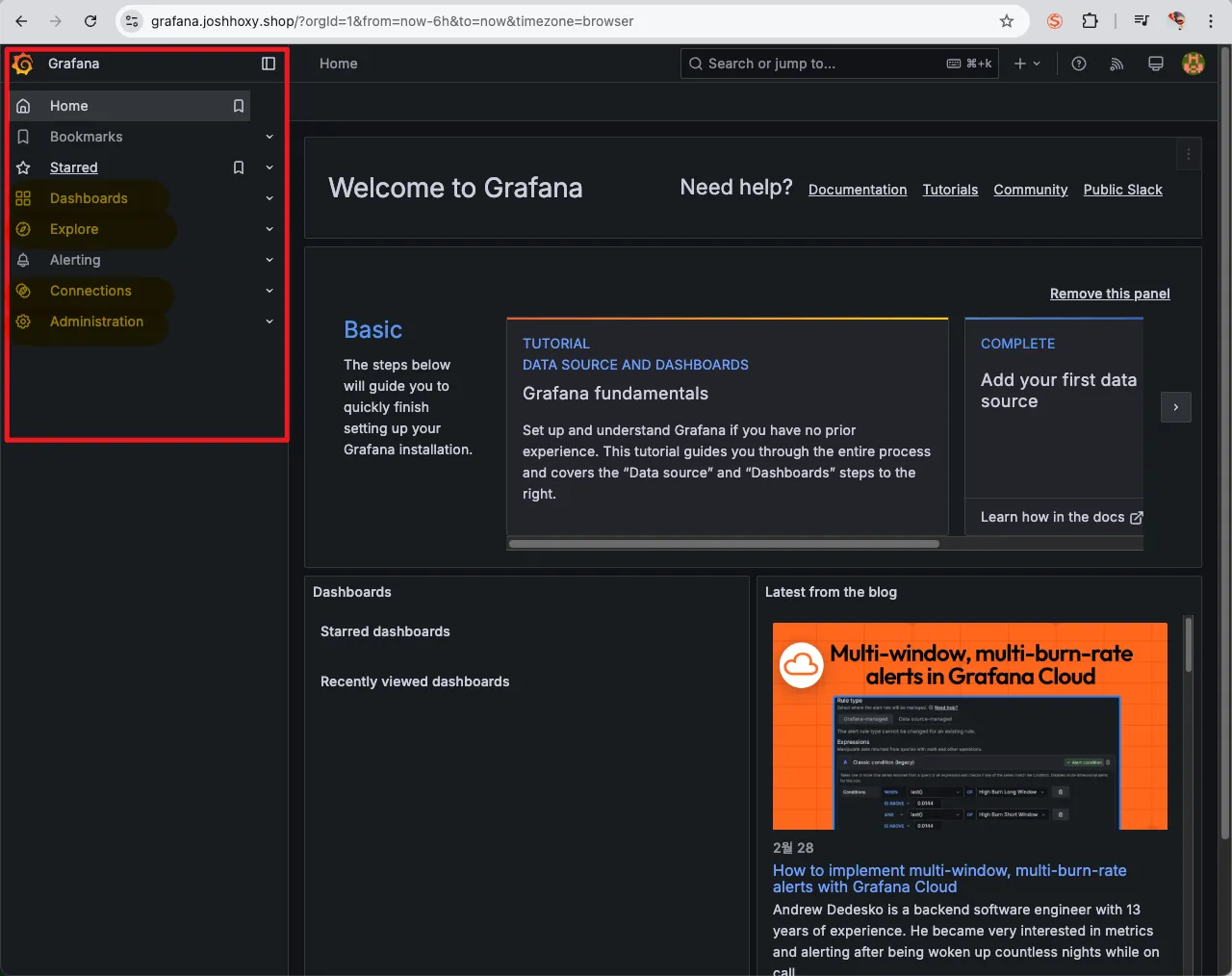The width and height of the screenshot is (1232, 976).
Task: Open Dashboards in the sidebar
Action: (89, 198)
